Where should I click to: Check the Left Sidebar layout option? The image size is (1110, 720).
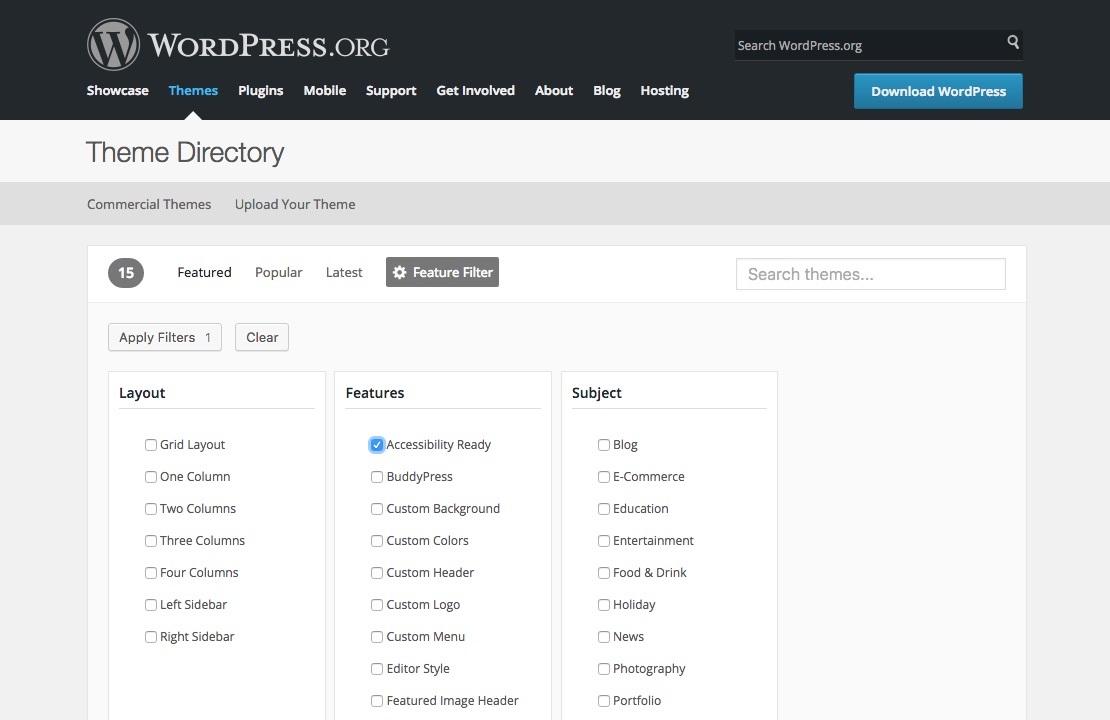[x=151, y=605]
